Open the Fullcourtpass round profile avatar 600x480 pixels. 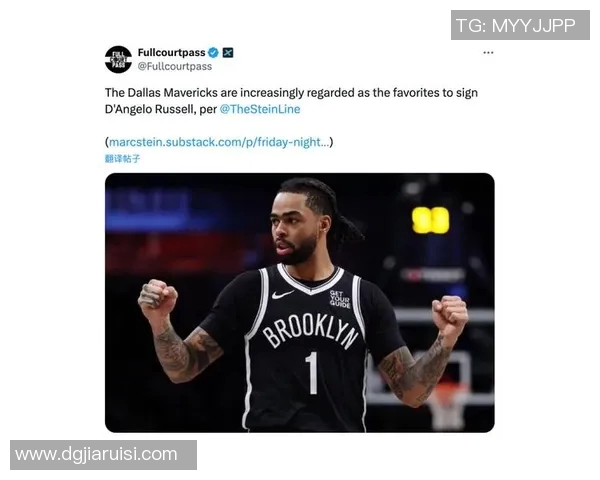pyautogui.click(x=118, y=59)
